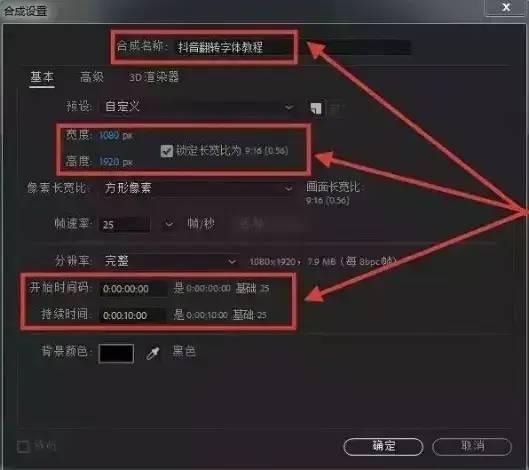The width and height of the screenshot is (529, 470).
Task: Confirm with the 确定 button
Action: (383, 446)
